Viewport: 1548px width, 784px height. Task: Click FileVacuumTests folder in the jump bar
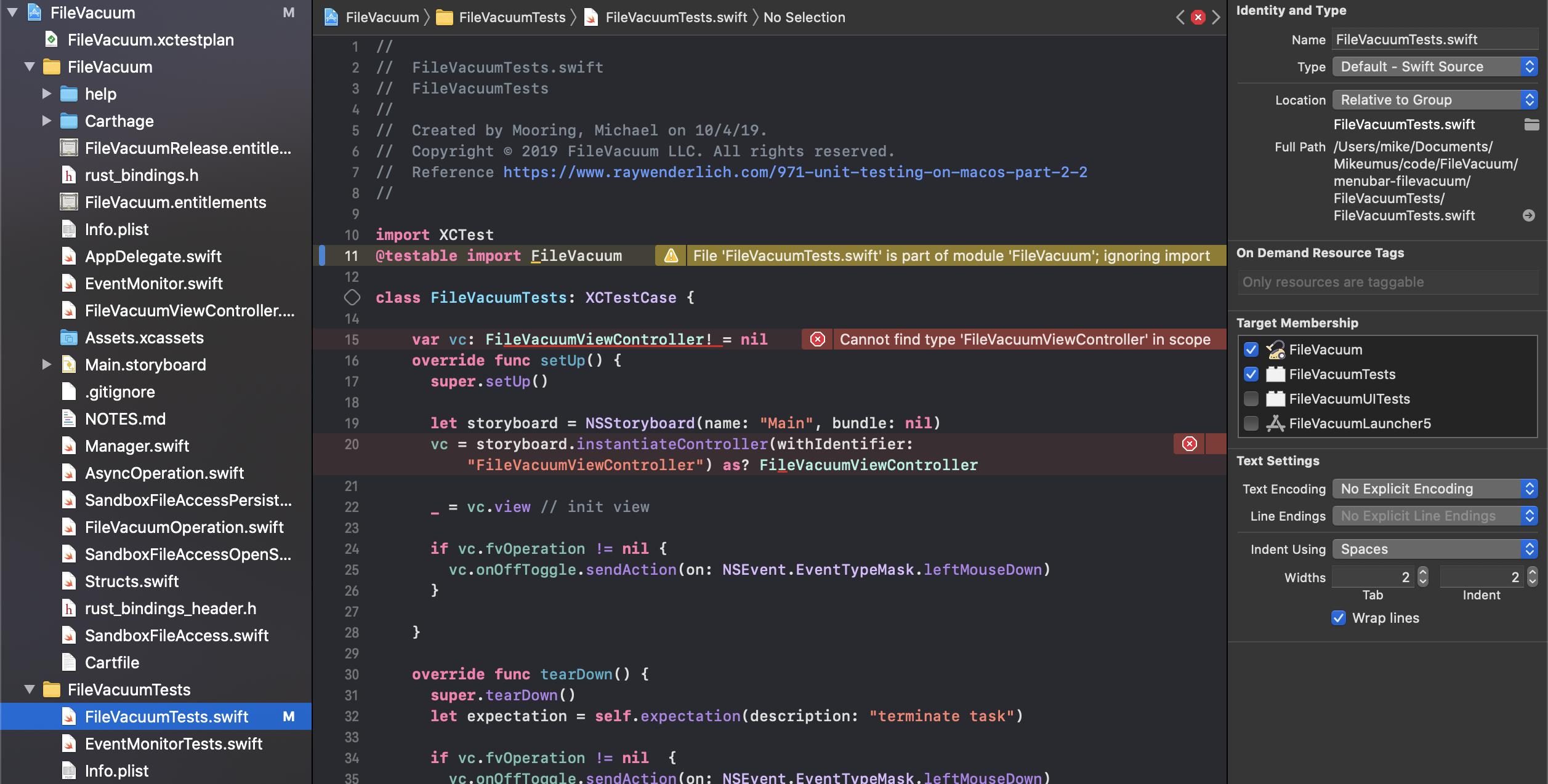511,17
